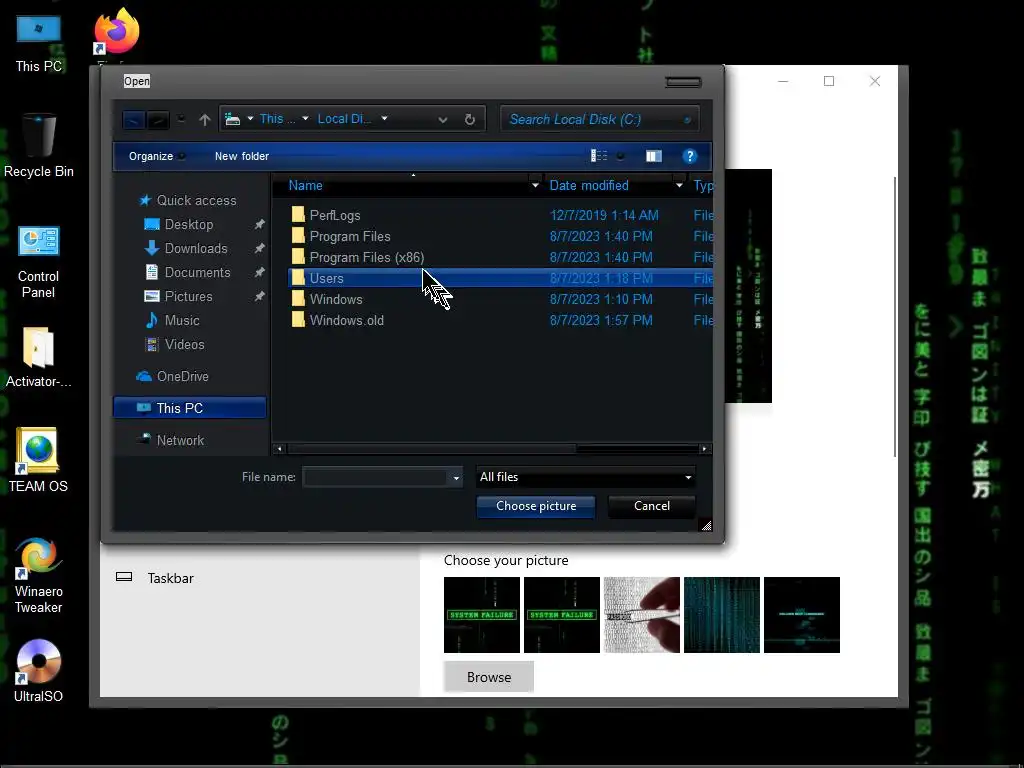Screen dimensions: 1024x768
Task: Open the TEAM OS desktop shortcut
Action: 38,460
